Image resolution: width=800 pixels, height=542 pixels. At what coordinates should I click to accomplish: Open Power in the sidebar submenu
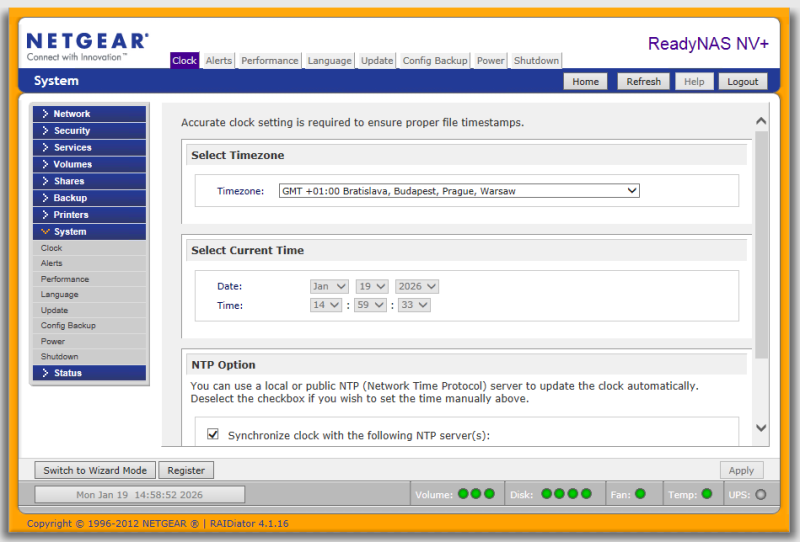coord(89,341)
